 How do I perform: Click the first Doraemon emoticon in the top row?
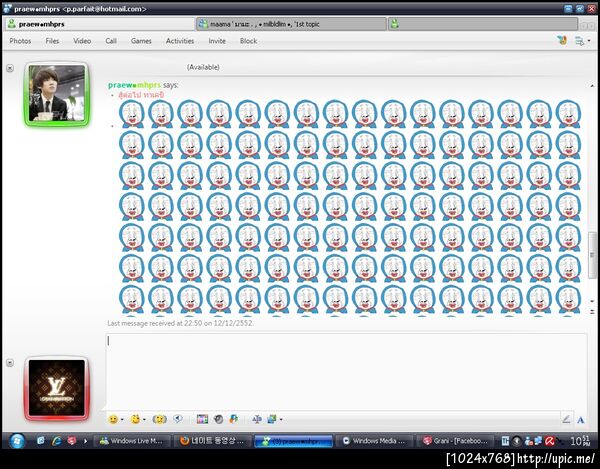[132, 114]
